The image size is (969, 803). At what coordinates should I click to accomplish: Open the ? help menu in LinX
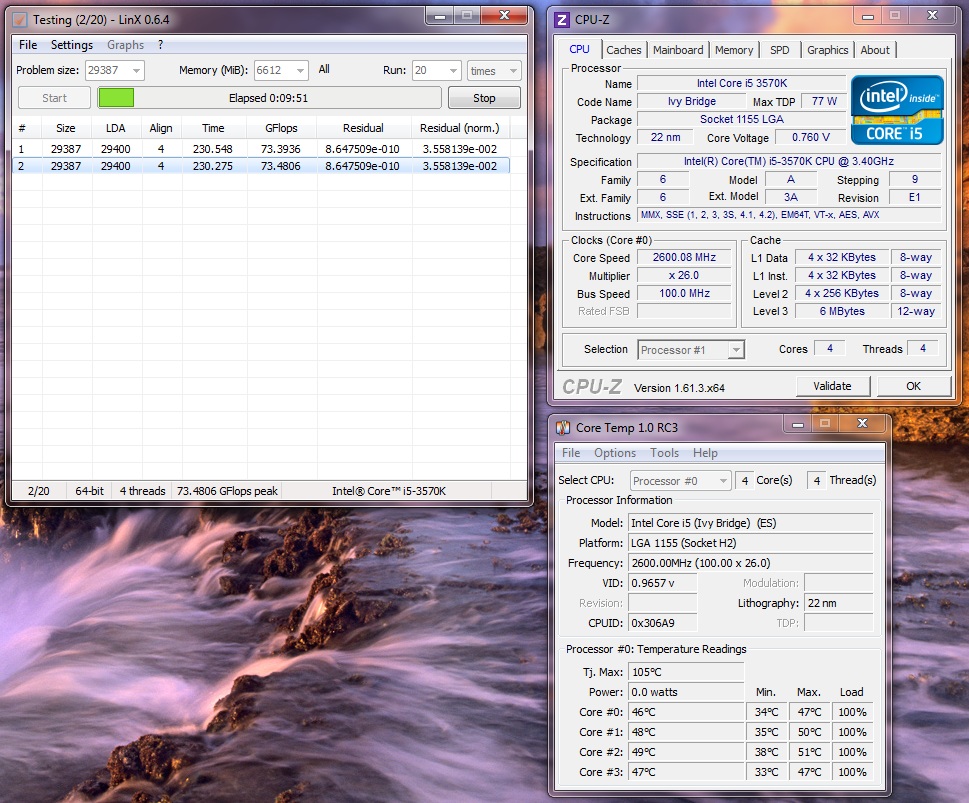160,45
